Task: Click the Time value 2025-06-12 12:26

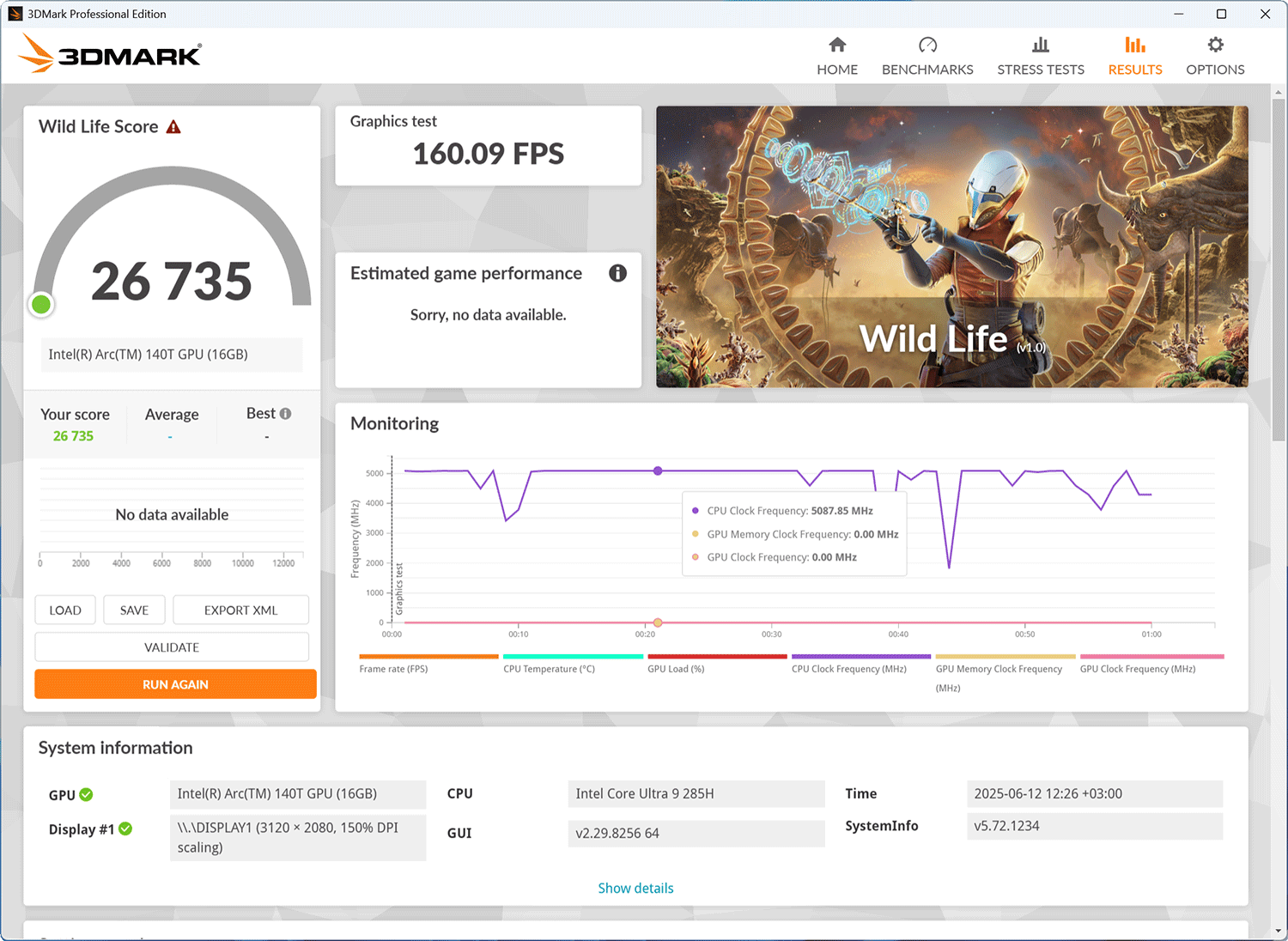Action: 1095,793
